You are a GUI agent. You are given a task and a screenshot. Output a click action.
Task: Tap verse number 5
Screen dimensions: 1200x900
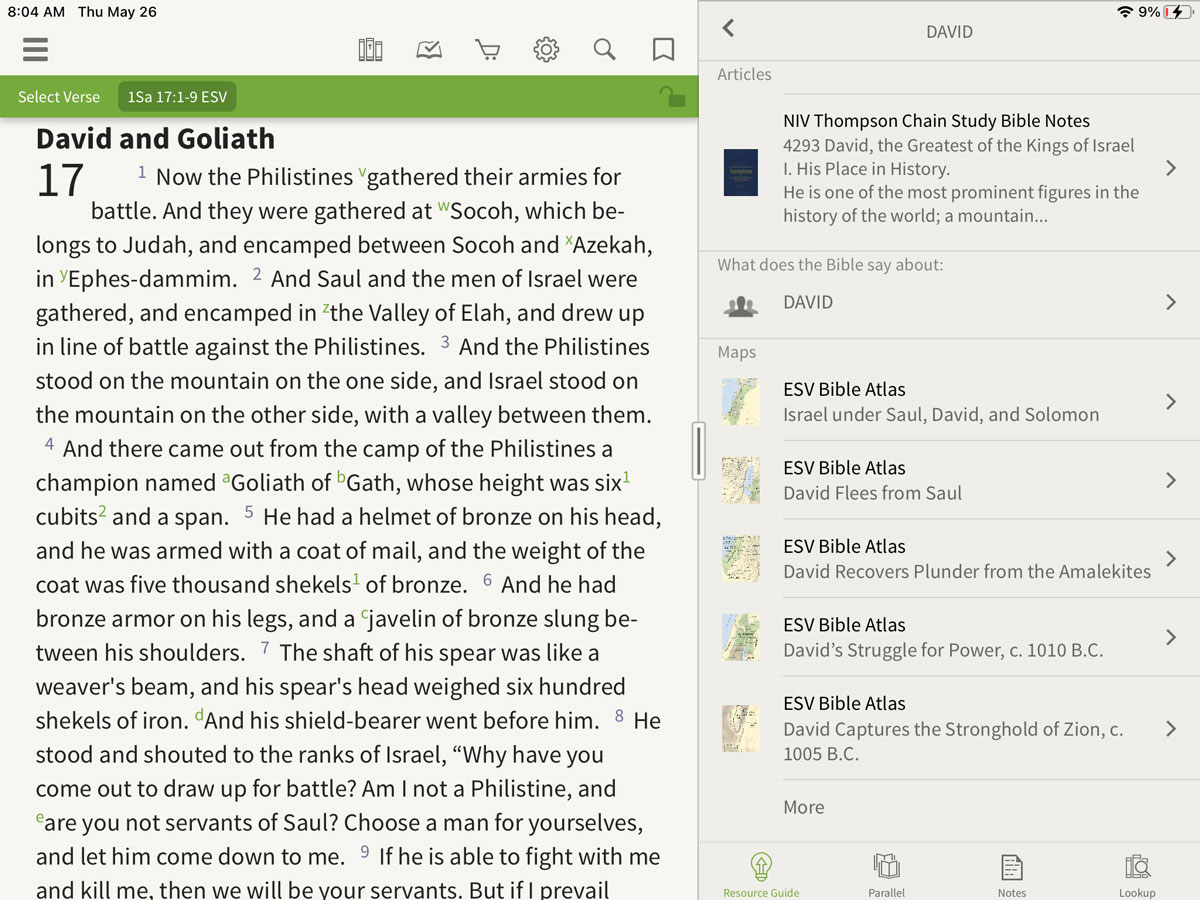249,512
